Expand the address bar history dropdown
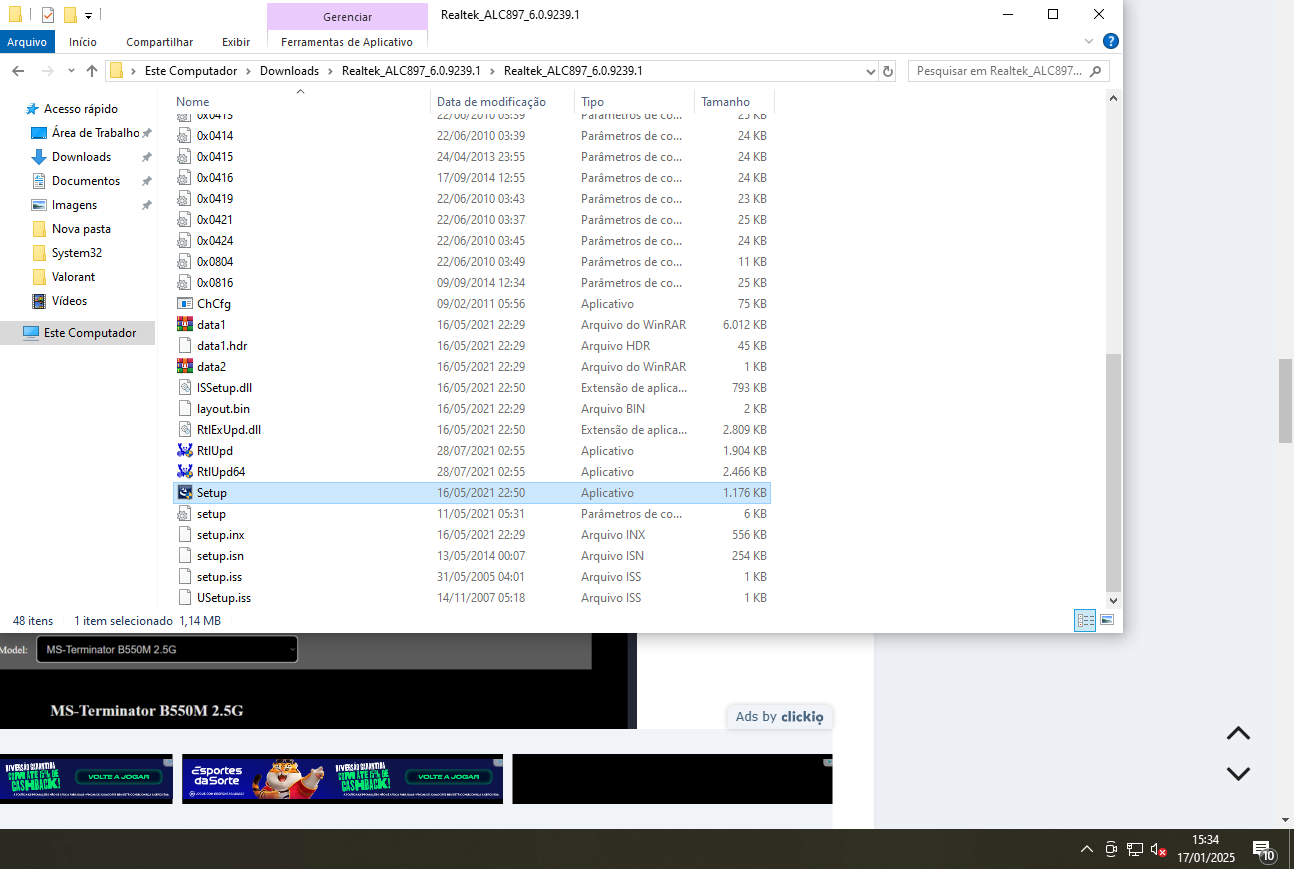This screenshot has width=1294, height=869. 870,71
